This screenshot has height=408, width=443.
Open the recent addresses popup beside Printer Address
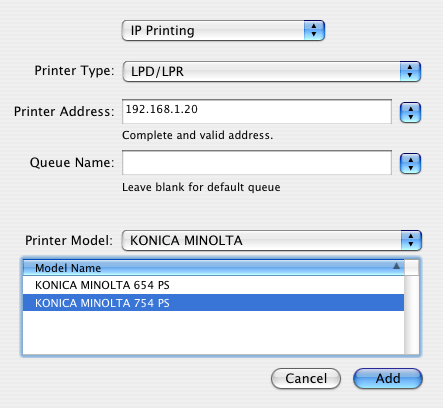(x=410, y=113)
